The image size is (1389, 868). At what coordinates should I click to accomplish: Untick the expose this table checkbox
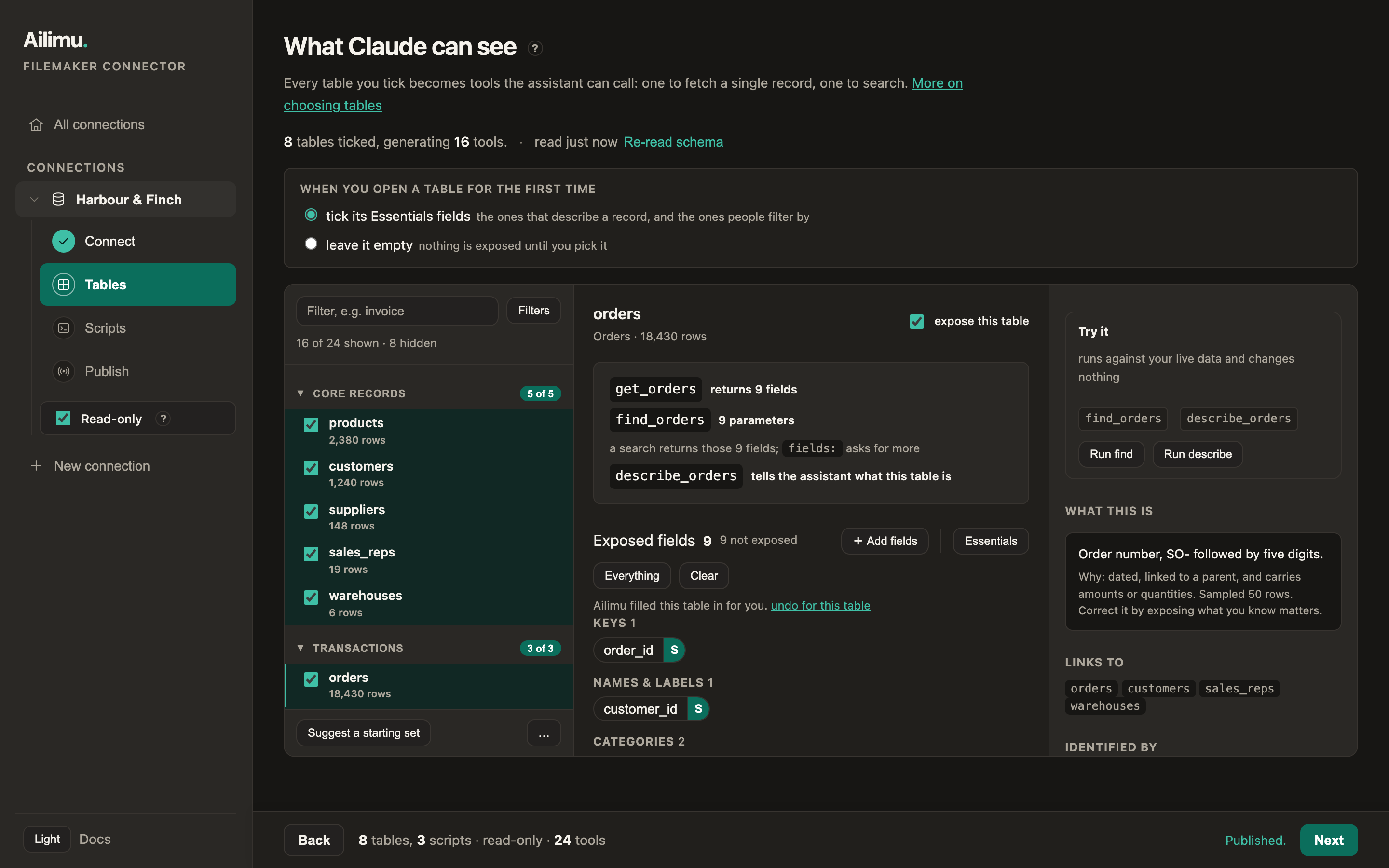click(917, 322)
